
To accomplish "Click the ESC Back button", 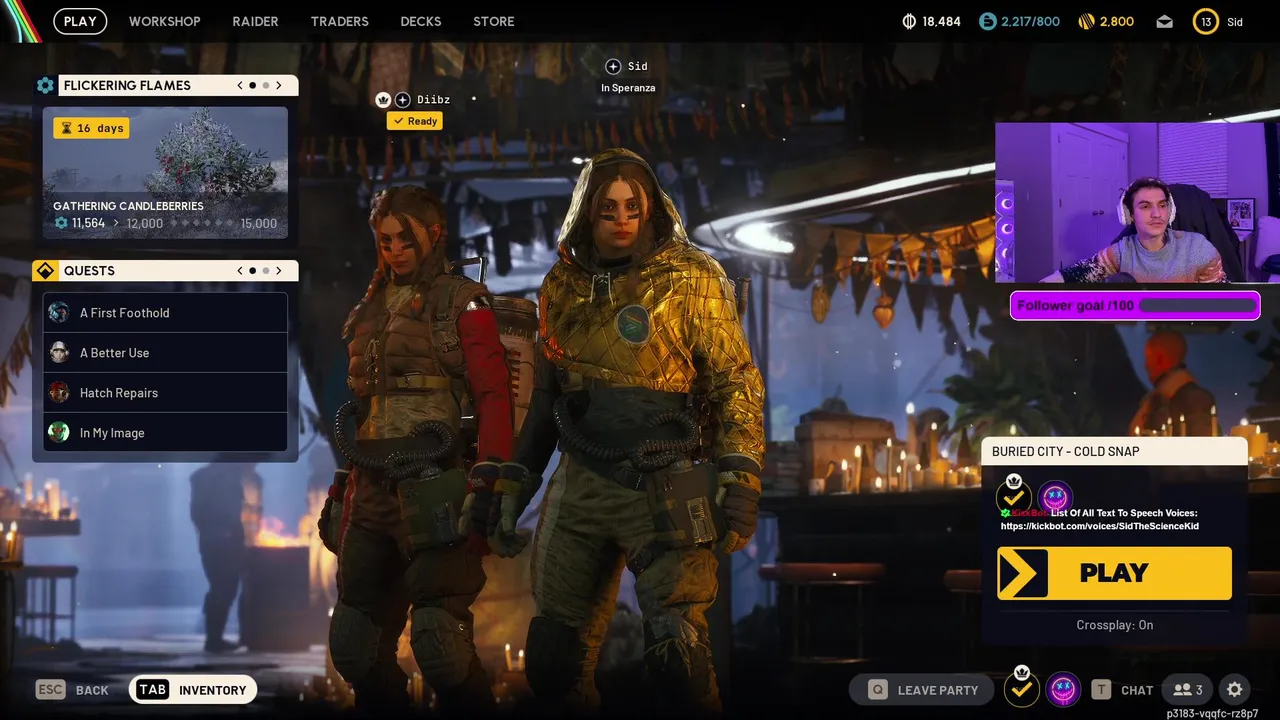I will pyautogui.click(x=72, y=690).
